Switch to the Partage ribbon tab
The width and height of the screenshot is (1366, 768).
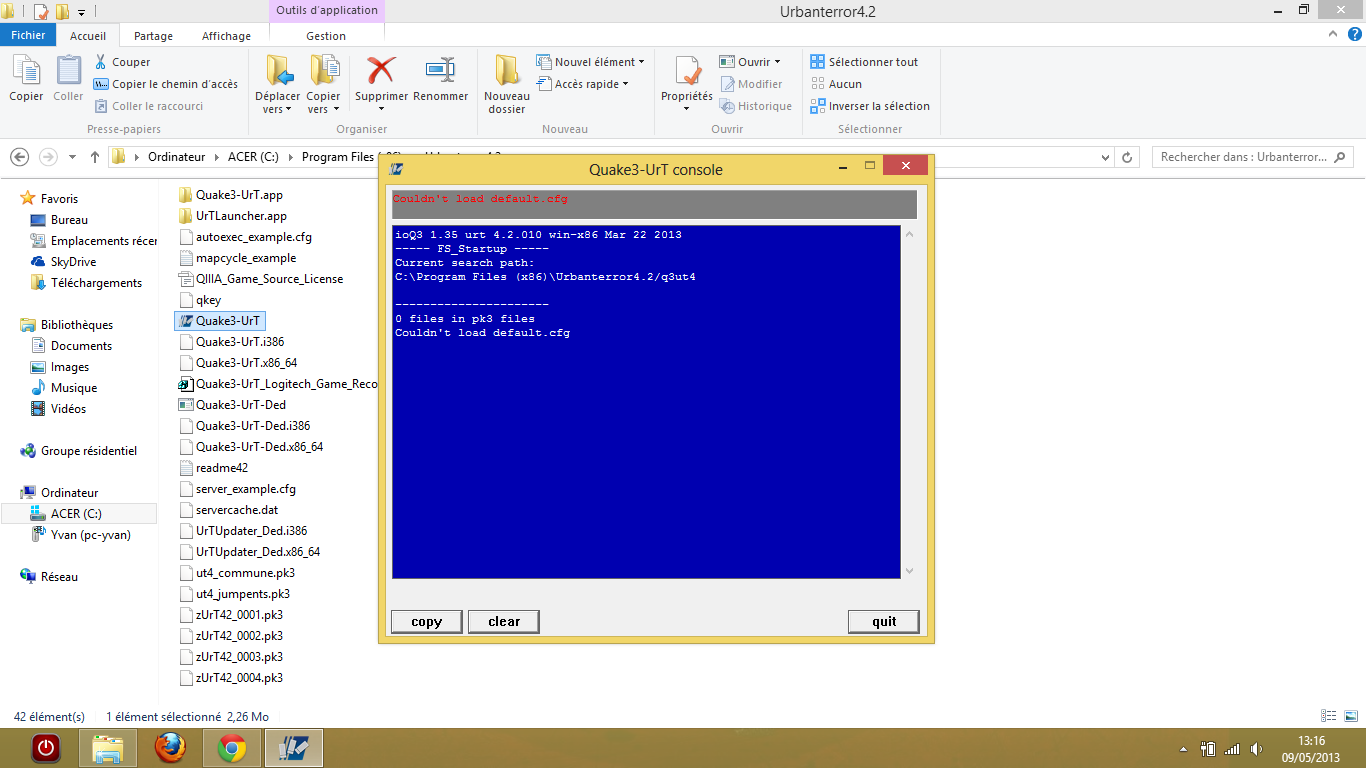[153, 35]
